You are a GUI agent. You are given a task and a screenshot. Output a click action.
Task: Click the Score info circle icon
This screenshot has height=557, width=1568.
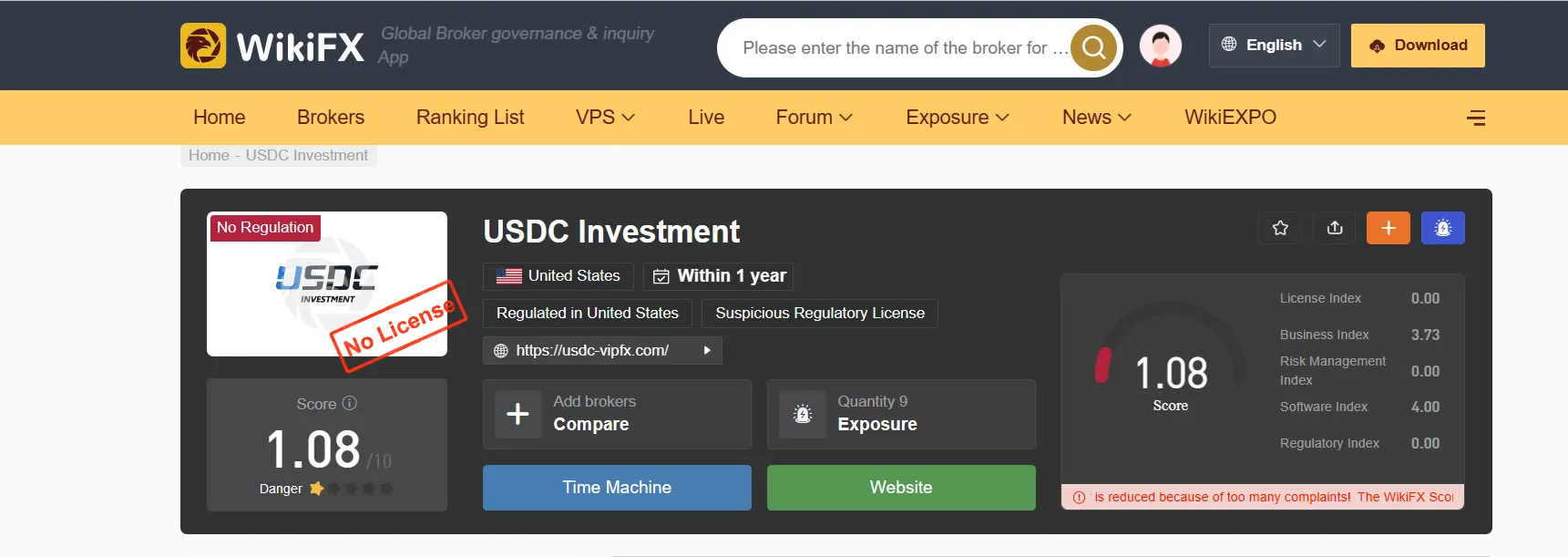(350, 403)
